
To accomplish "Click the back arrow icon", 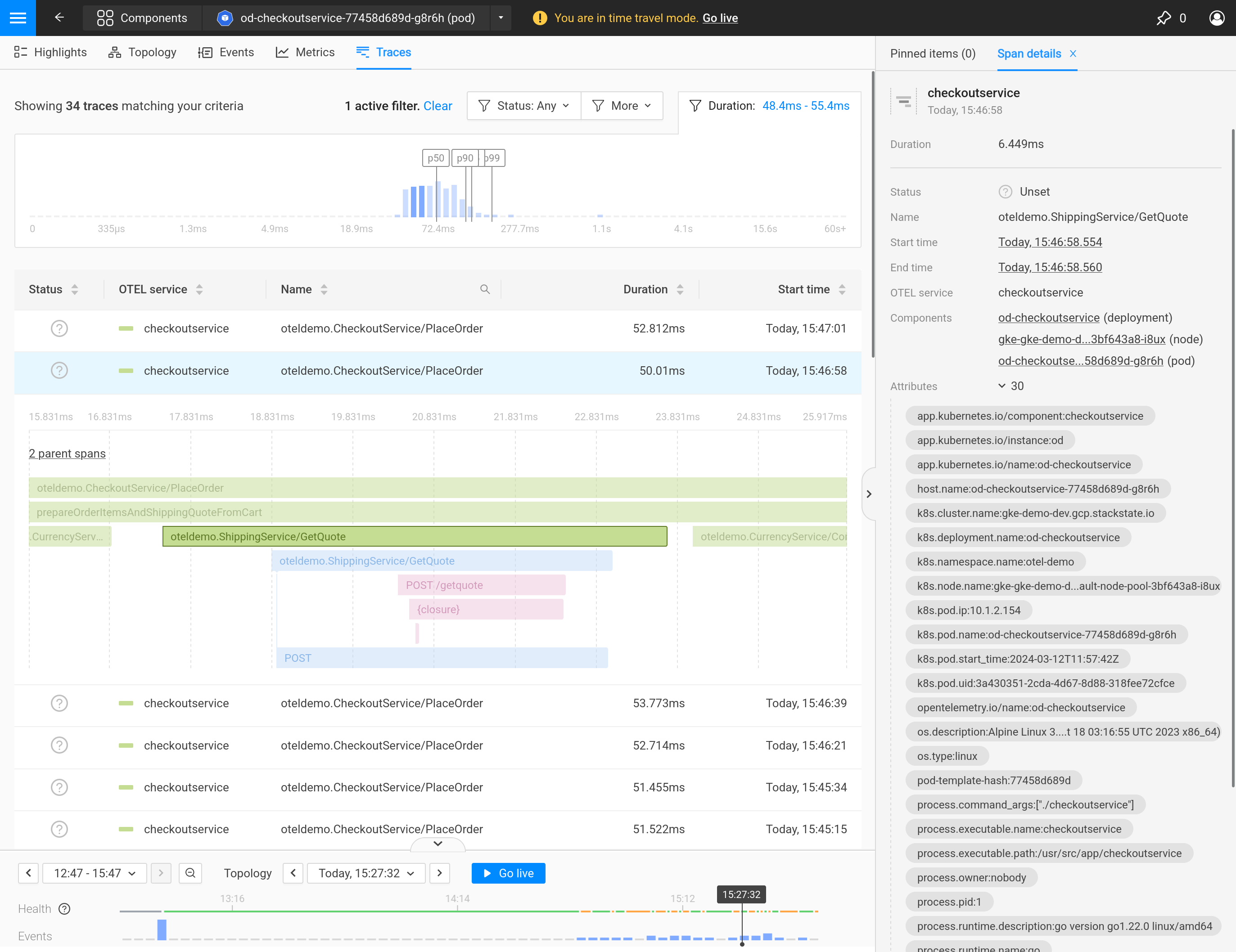I will pos(59,18).
